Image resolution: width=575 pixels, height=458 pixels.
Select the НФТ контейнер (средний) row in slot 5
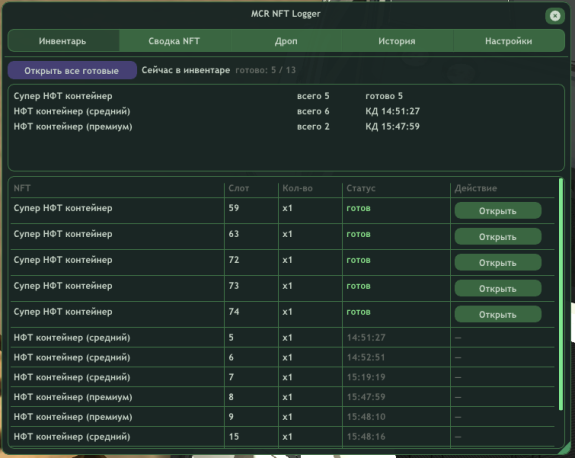click(x=282, y=338)
